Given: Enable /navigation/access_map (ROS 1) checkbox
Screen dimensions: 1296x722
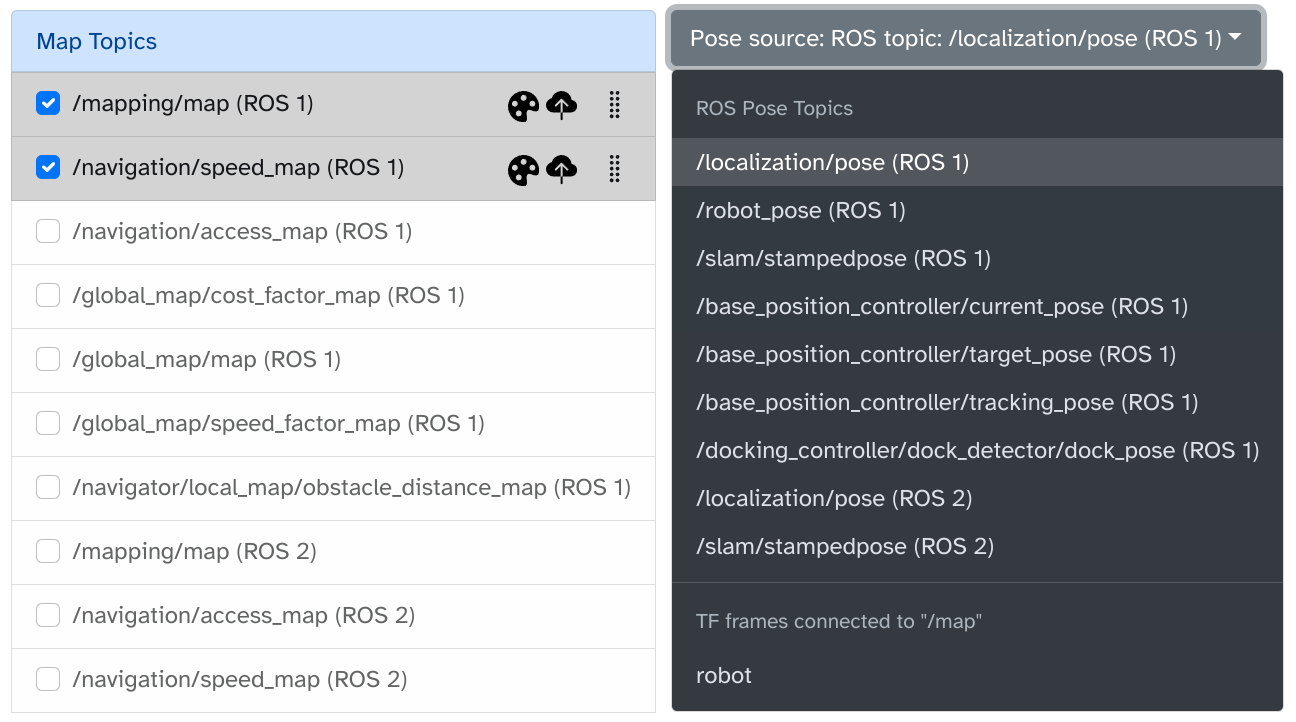Looking at the screenshot, I should 48,232.
